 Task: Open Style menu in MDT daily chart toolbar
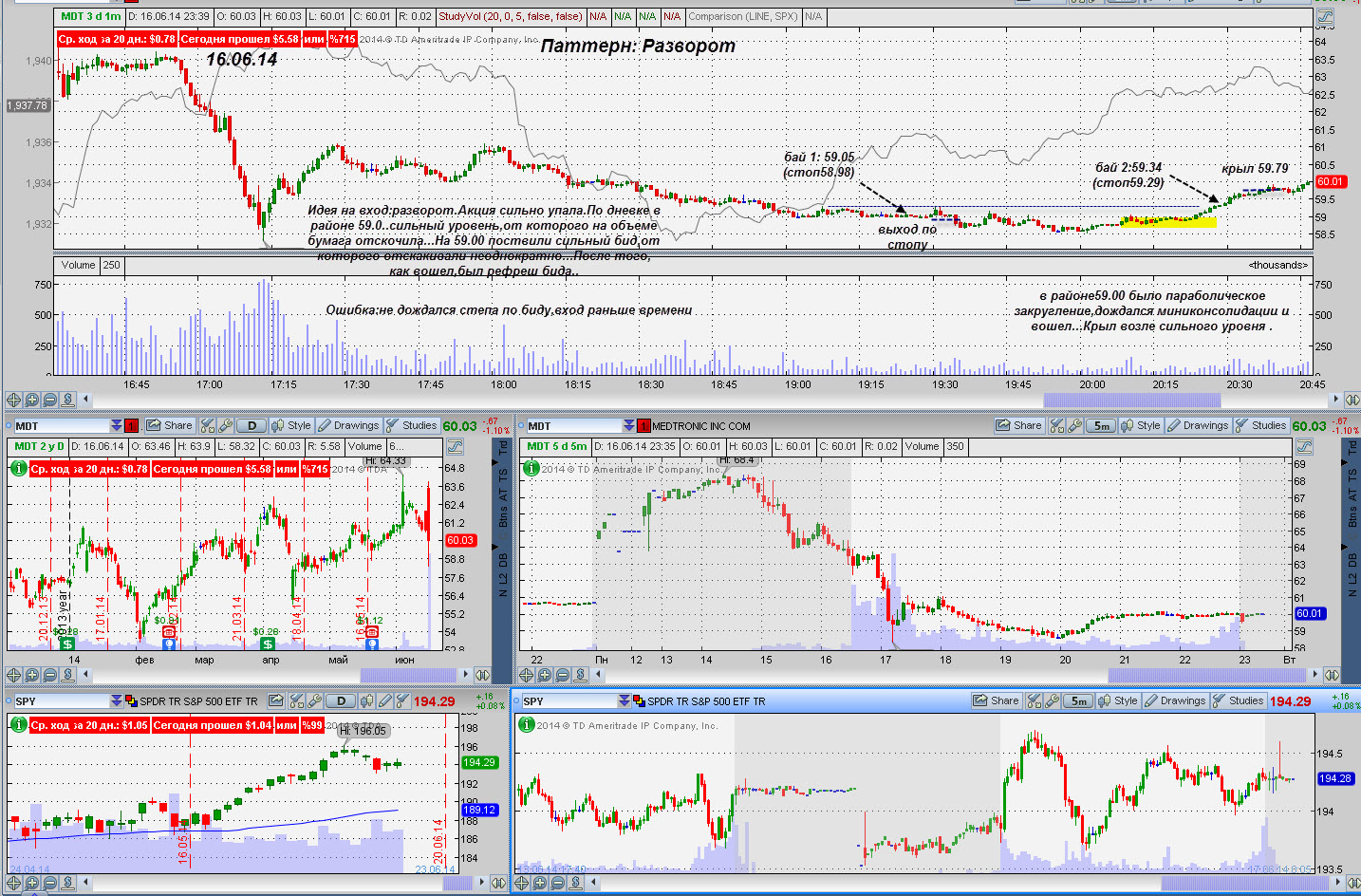(291, 425)
